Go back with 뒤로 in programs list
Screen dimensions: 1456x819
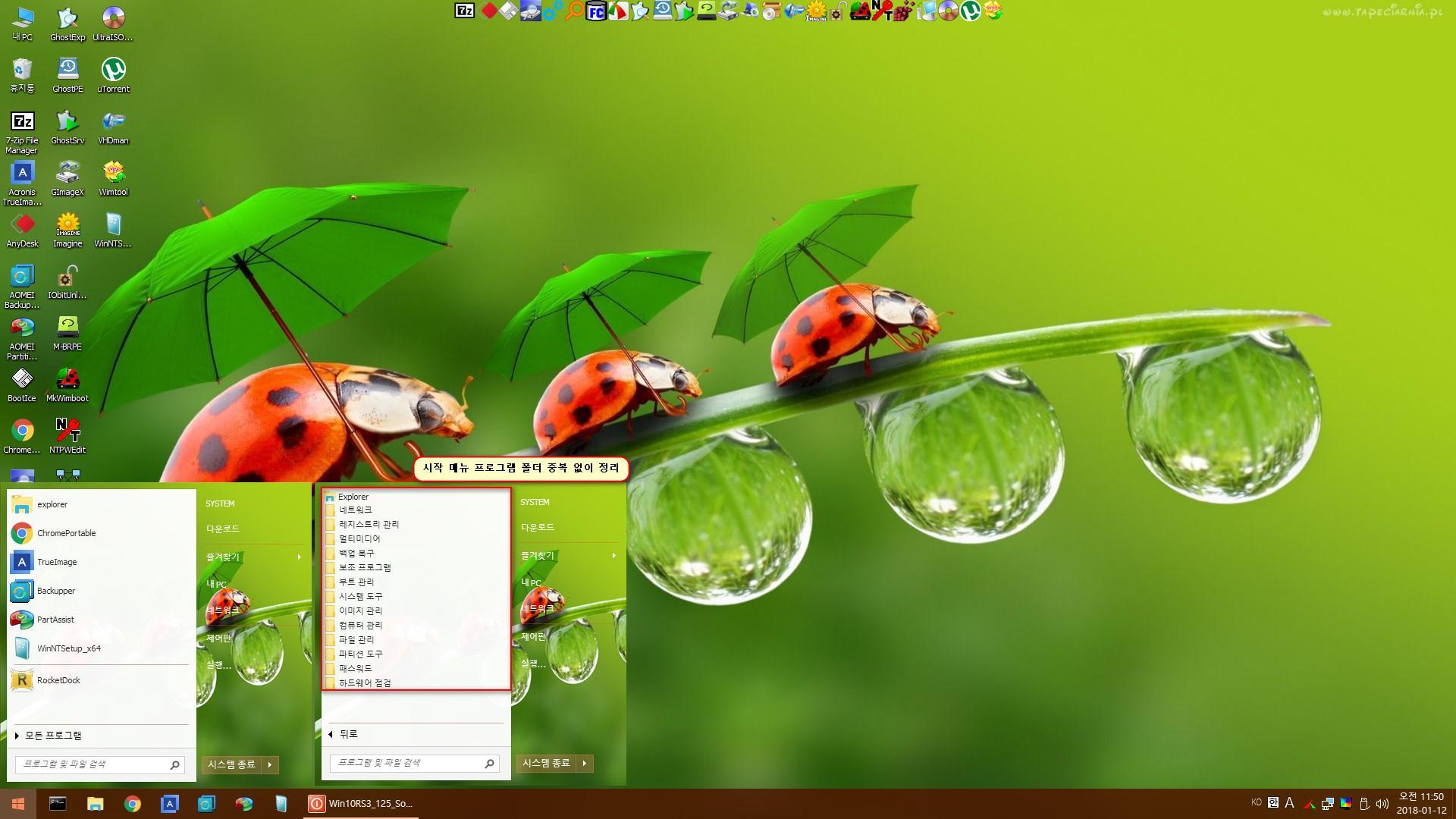[x=344, y=734]
